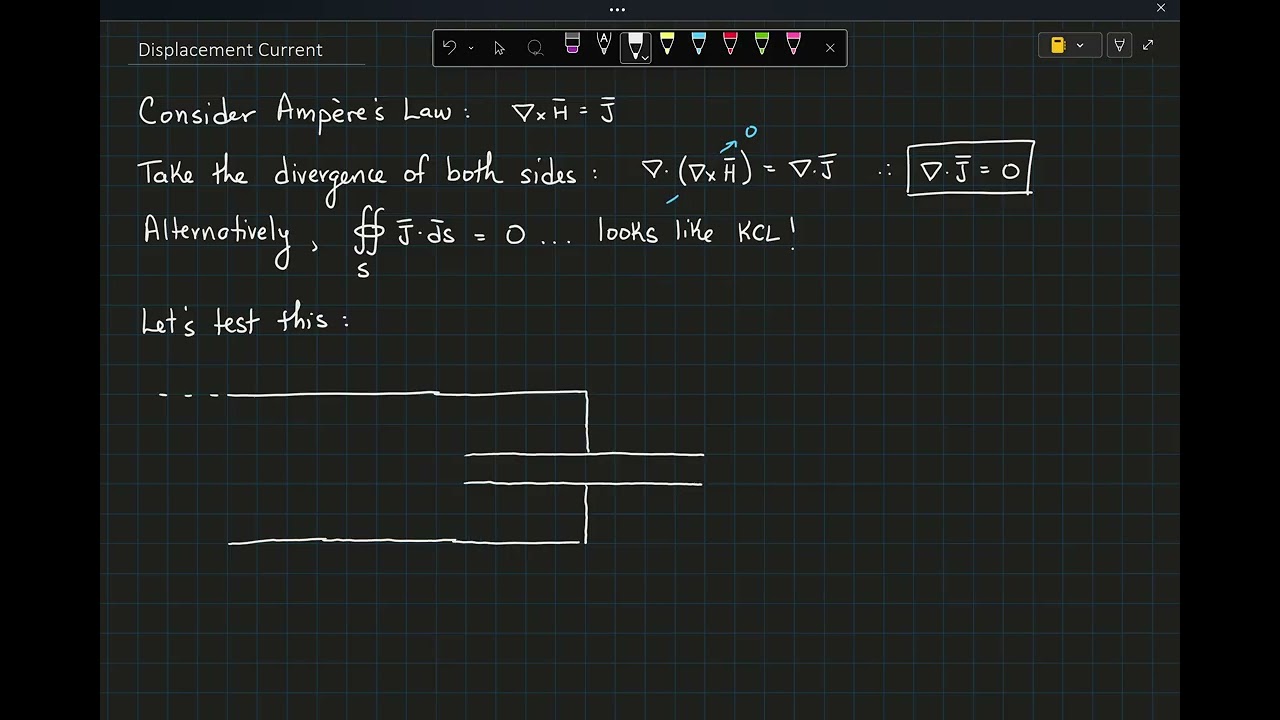
Task: Expand the page to full screen
Action: pyautogui.click(x=1148, y=45)
